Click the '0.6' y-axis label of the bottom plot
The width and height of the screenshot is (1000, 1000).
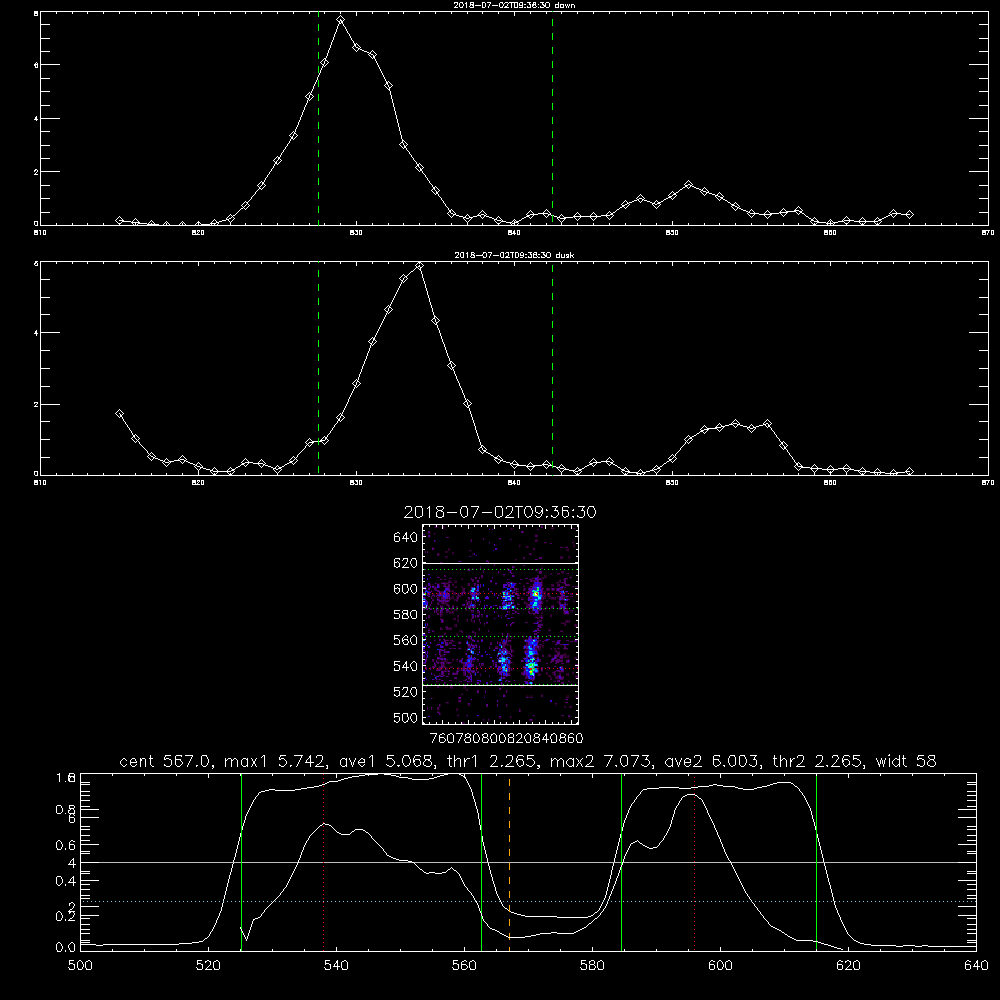(x=66, y=845)
